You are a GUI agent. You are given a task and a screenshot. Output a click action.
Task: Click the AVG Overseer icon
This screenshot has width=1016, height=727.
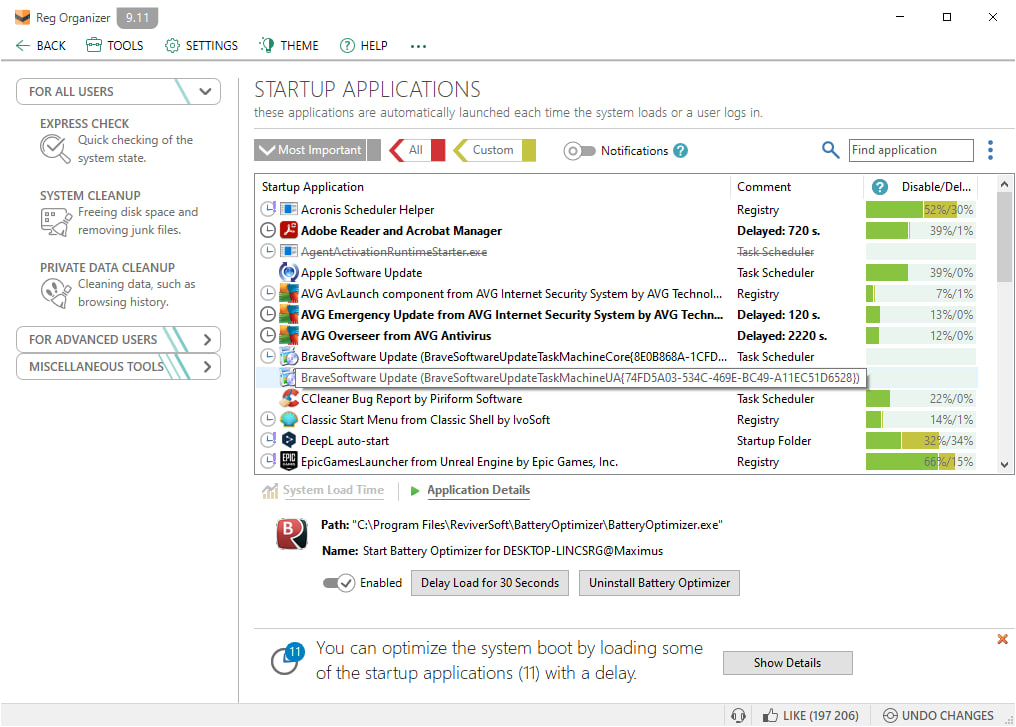288,335
